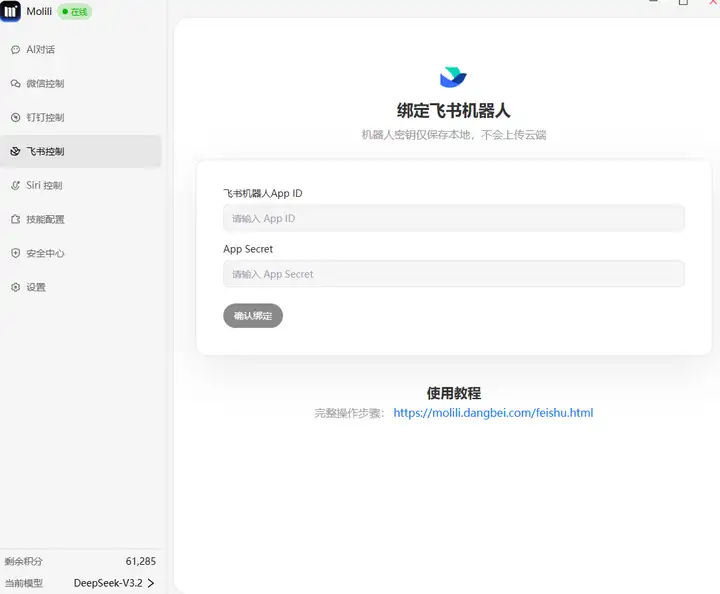The image size is (720, 594).
Task: Open 技能配置 page
Action: tap(80, 219)
